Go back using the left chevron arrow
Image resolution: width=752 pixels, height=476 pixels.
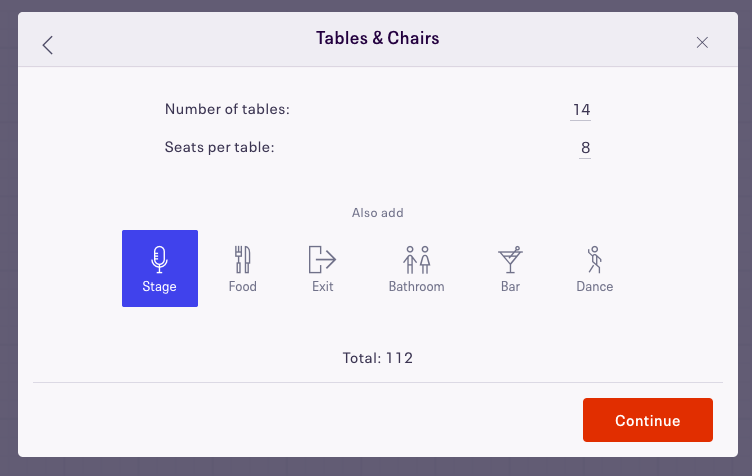(x=47, y=45)
